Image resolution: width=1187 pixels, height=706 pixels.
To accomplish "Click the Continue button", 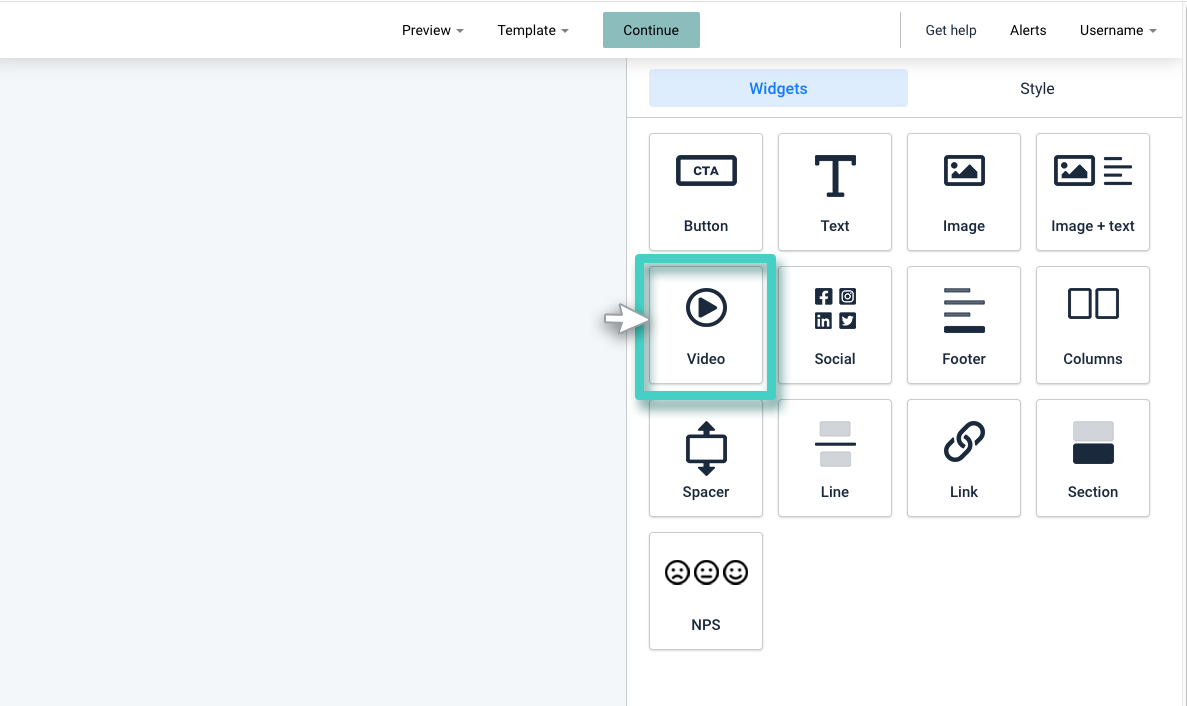I will [651, 30].
